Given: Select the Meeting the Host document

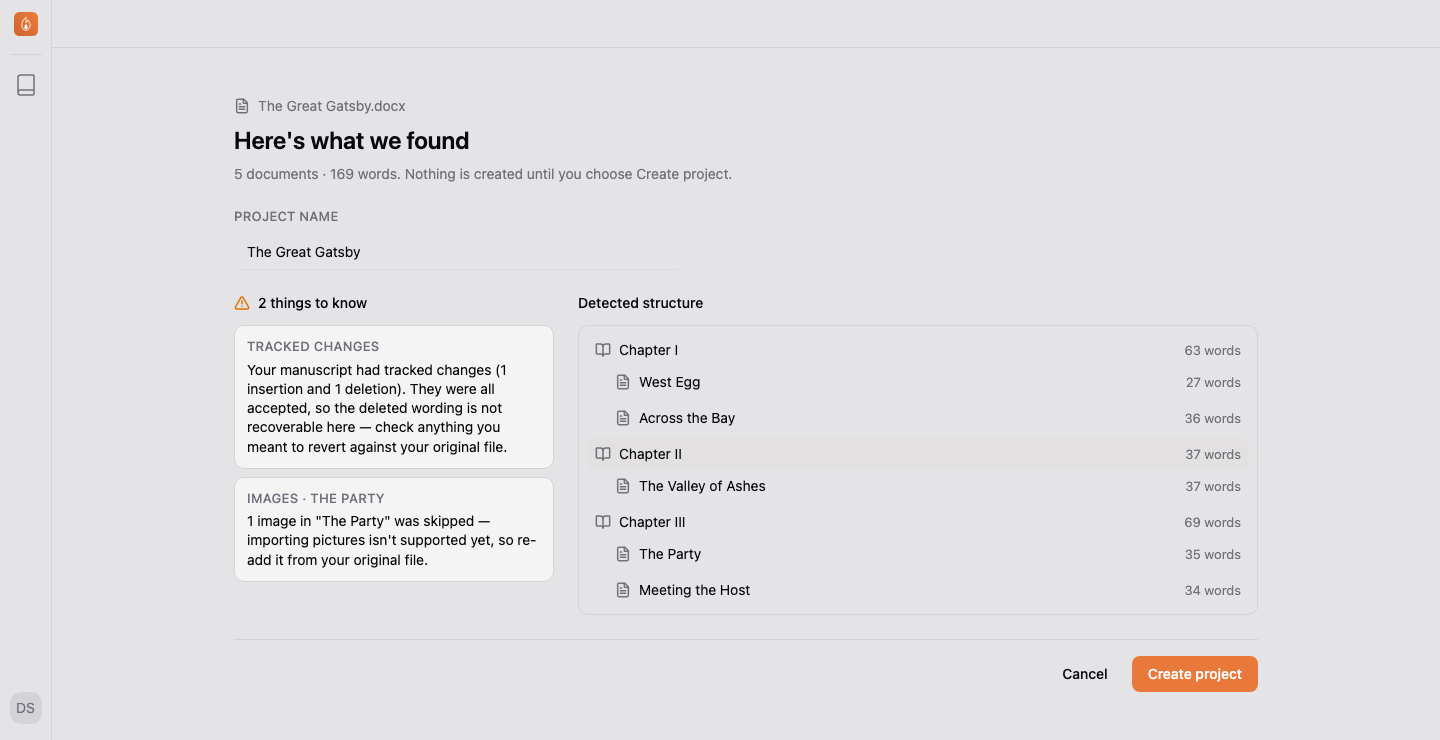Looking at the screenshot, I should point(928,590).
